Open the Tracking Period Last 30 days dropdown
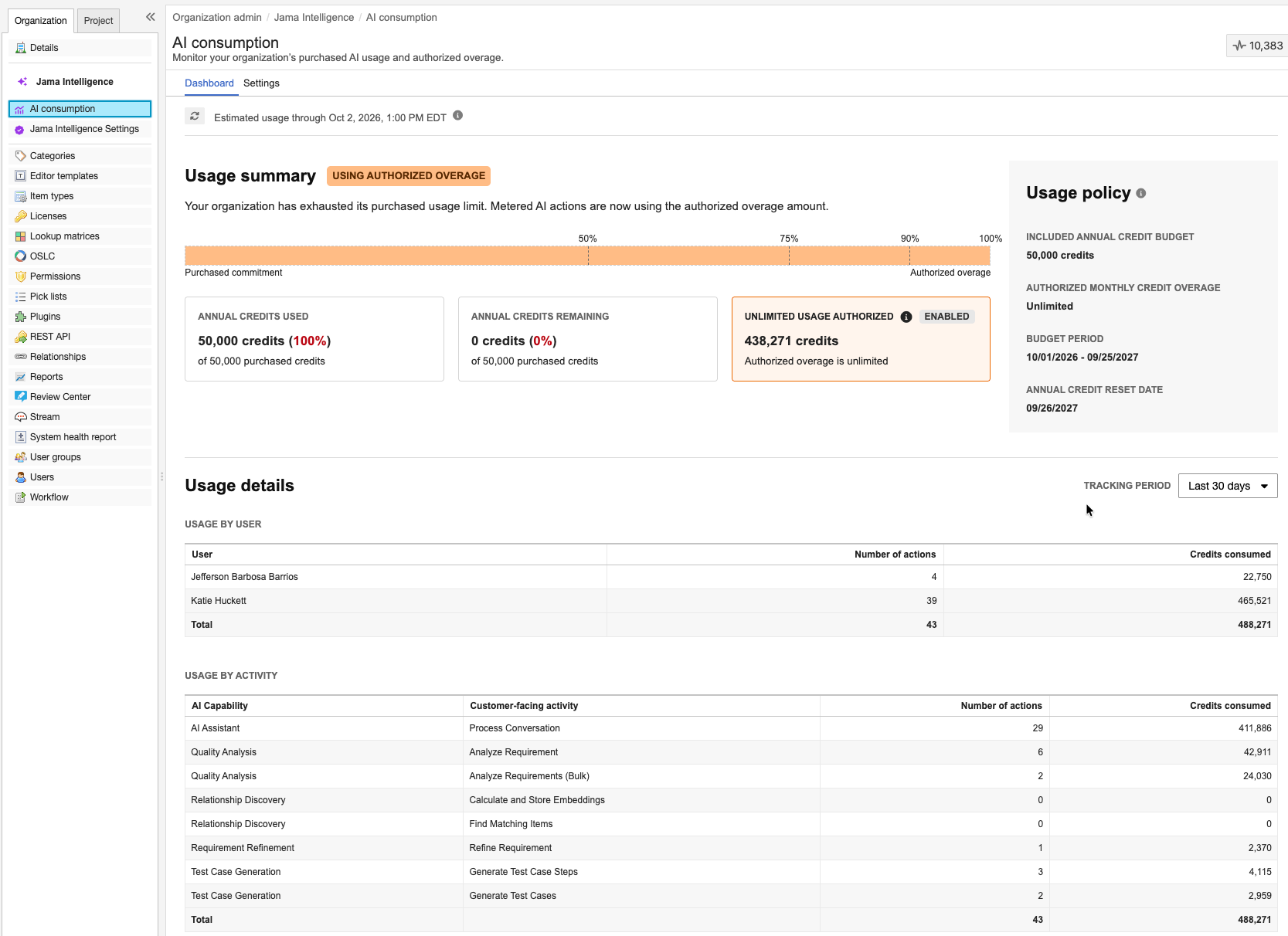Image resolution: width=1288 pixels, height=936 pixels. tap(1227, 486)
